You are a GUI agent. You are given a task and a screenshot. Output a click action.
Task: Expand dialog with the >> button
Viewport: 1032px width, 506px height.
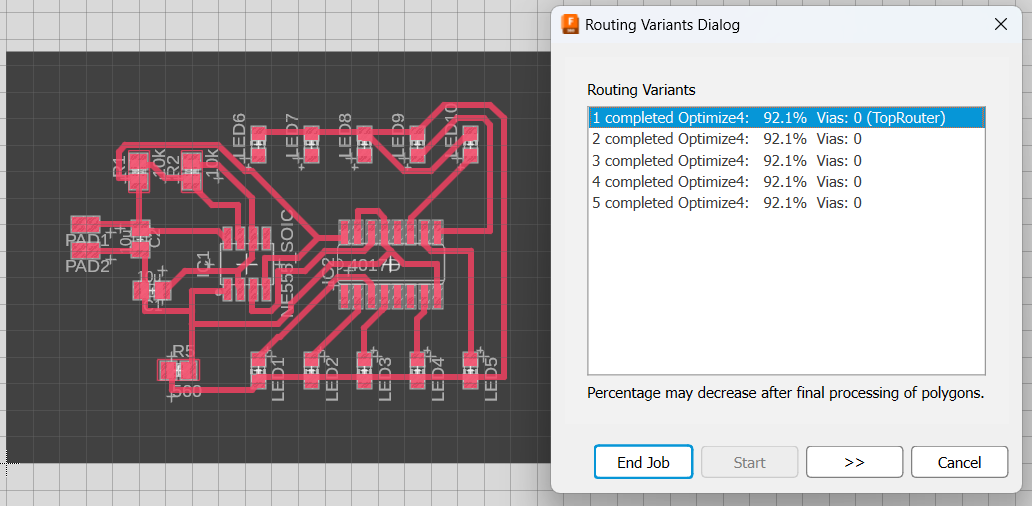pyautogui.click(x=854, y=462)
